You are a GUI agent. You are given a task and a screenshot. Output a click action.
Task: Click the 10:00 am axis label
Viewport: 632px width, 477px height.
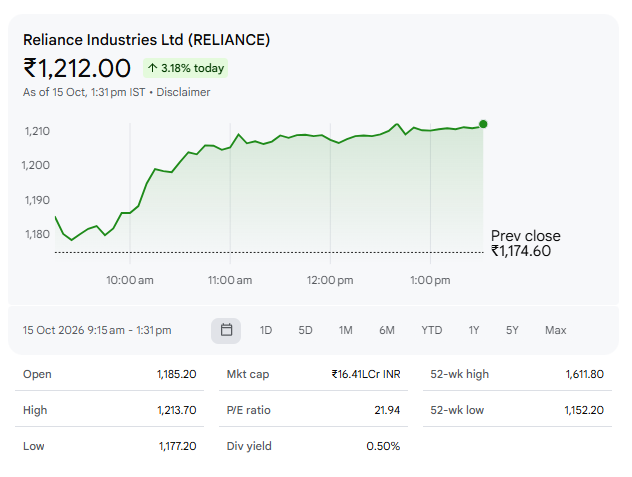(130, 280)
